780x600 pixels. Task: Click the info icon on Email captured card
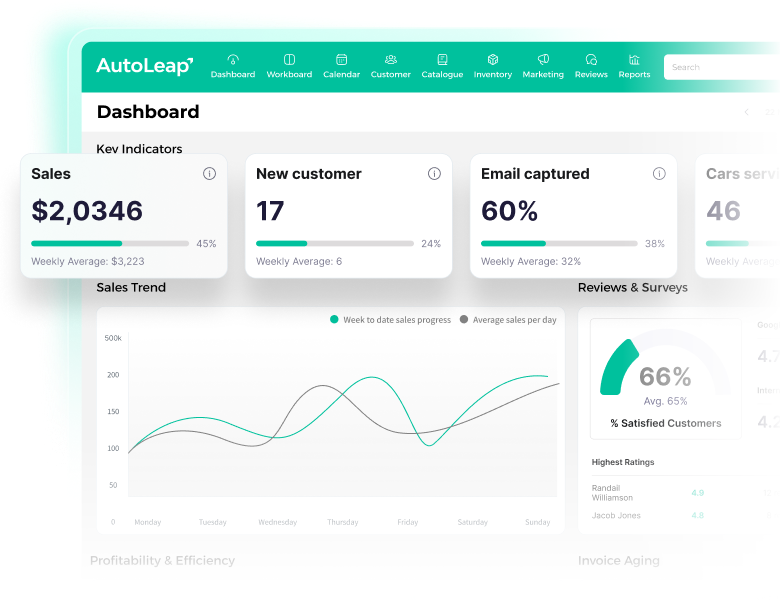tap(659, 174)
